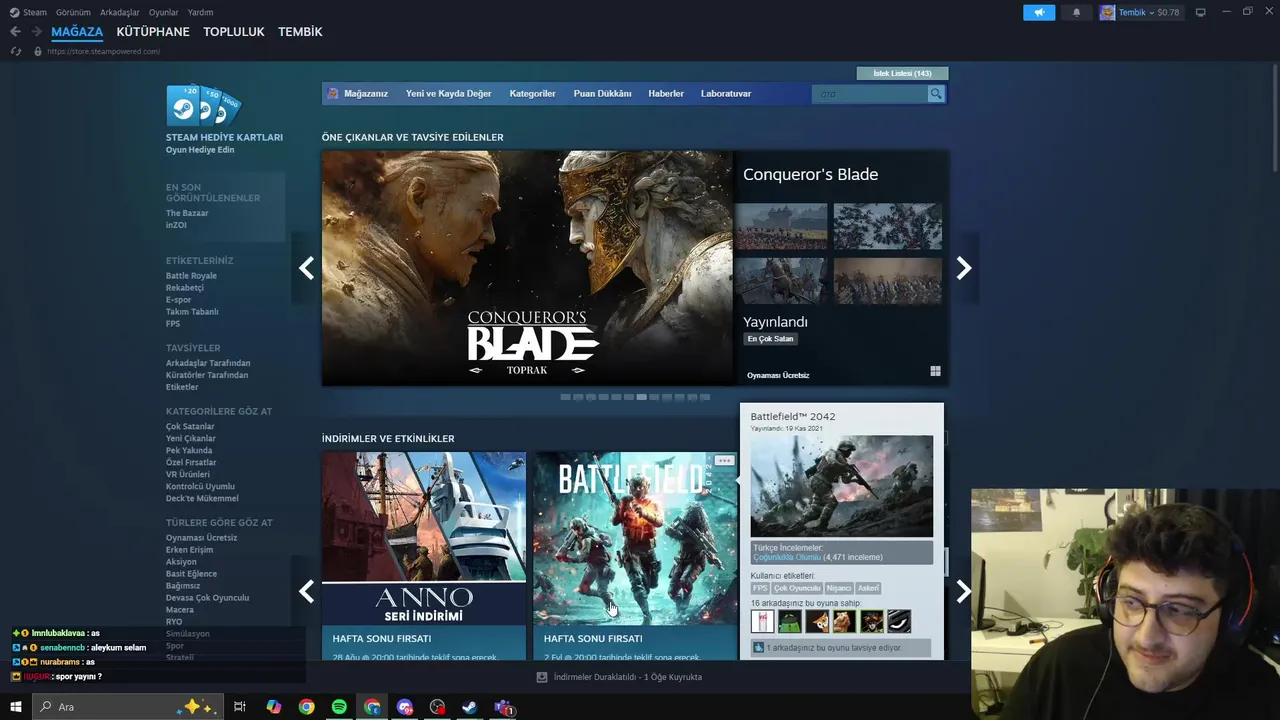The width and height of the screenshot is (1280, 720).
Task: Open İstek Listesi (143)
Action: [902, 73]
